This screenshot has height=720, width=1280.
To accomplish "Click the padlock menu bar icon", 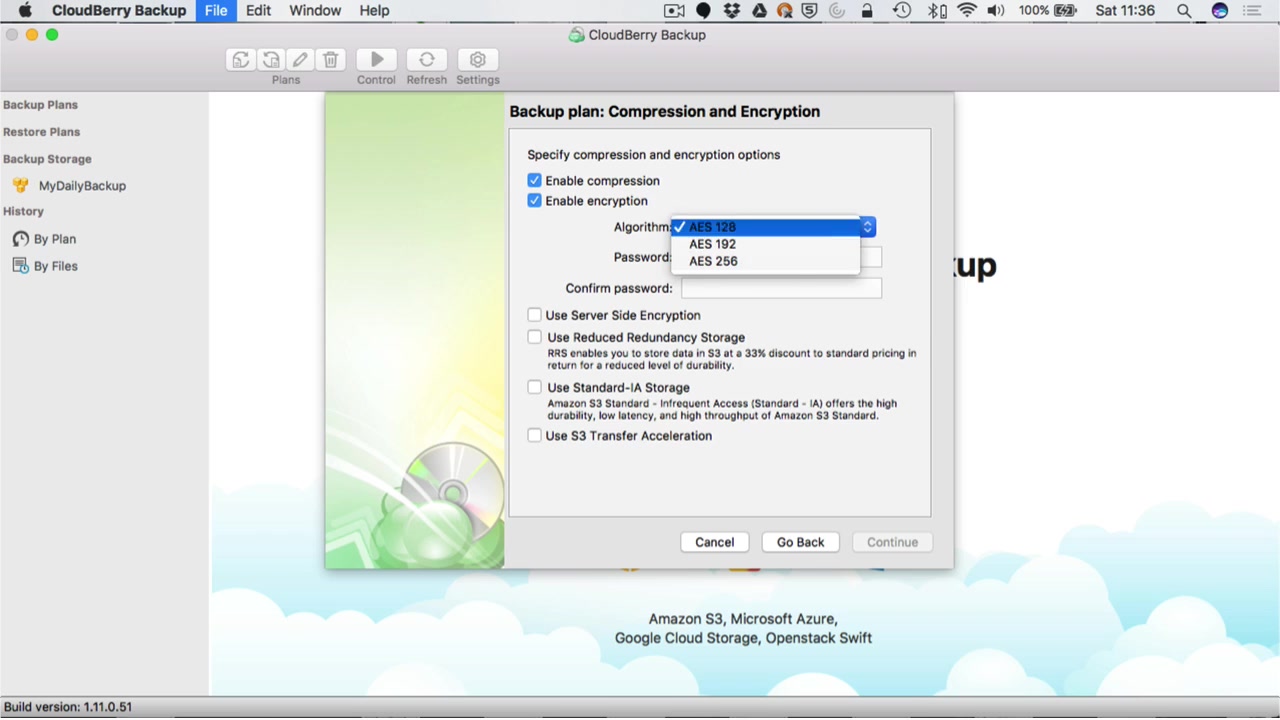I will pos(867,11).
